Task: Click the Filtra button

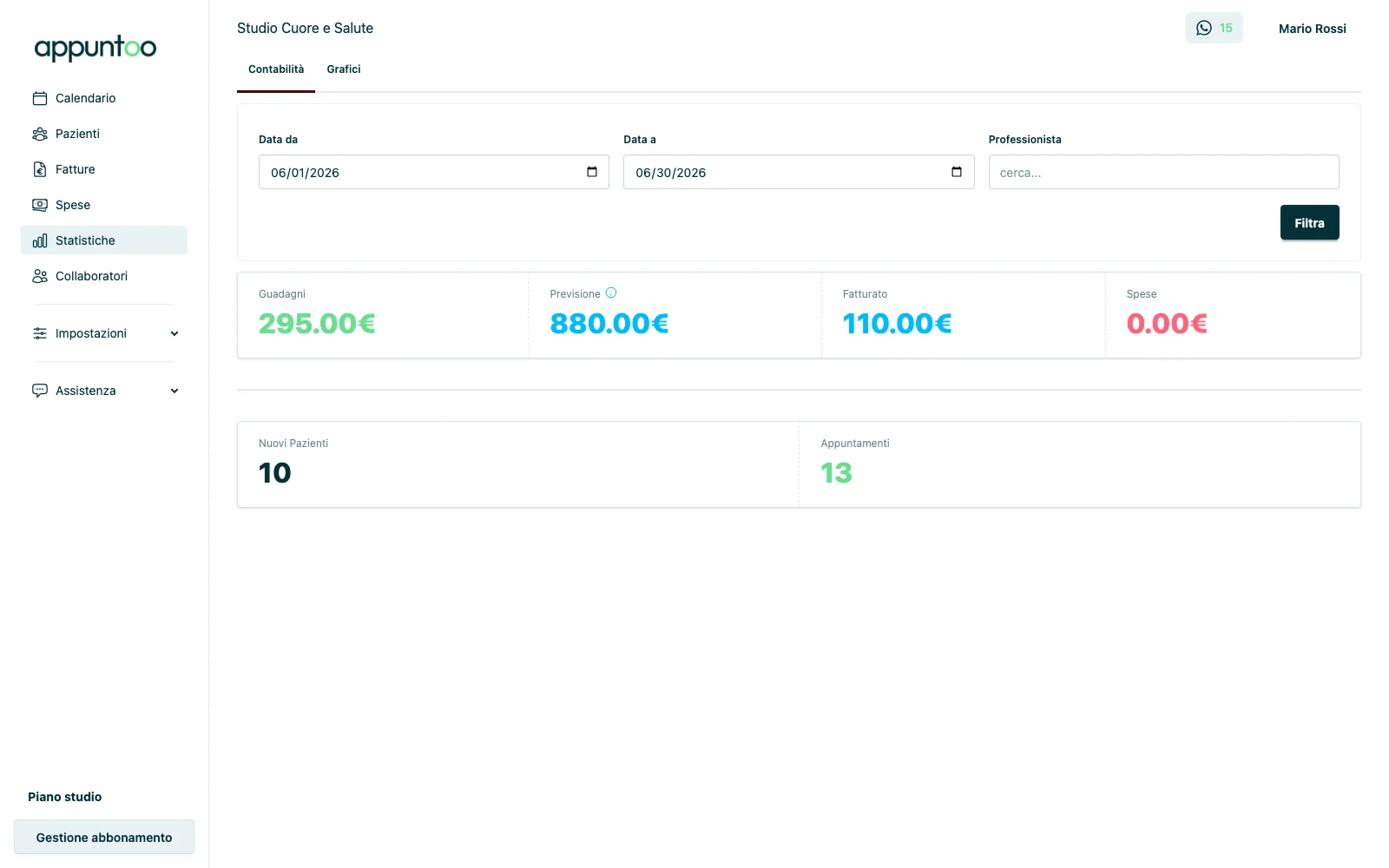Action: [x=1309, y=222]
